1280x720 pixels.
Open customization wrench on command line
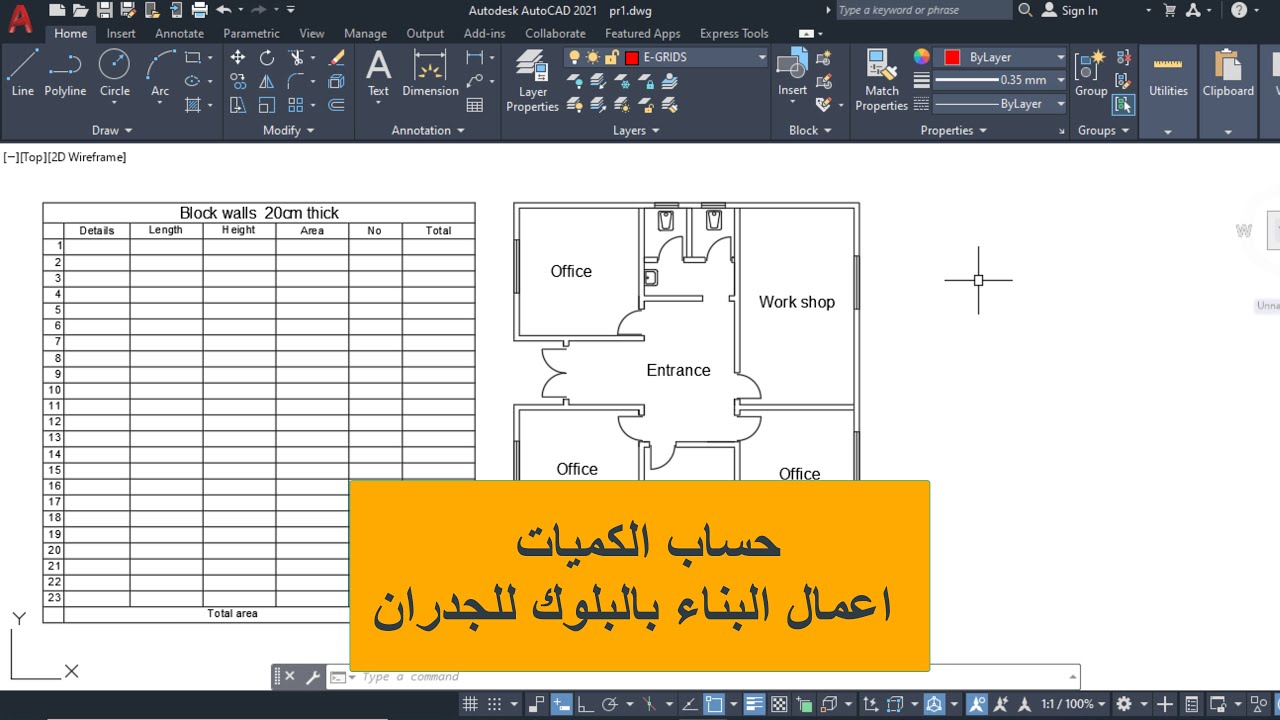tap(313, 677)
